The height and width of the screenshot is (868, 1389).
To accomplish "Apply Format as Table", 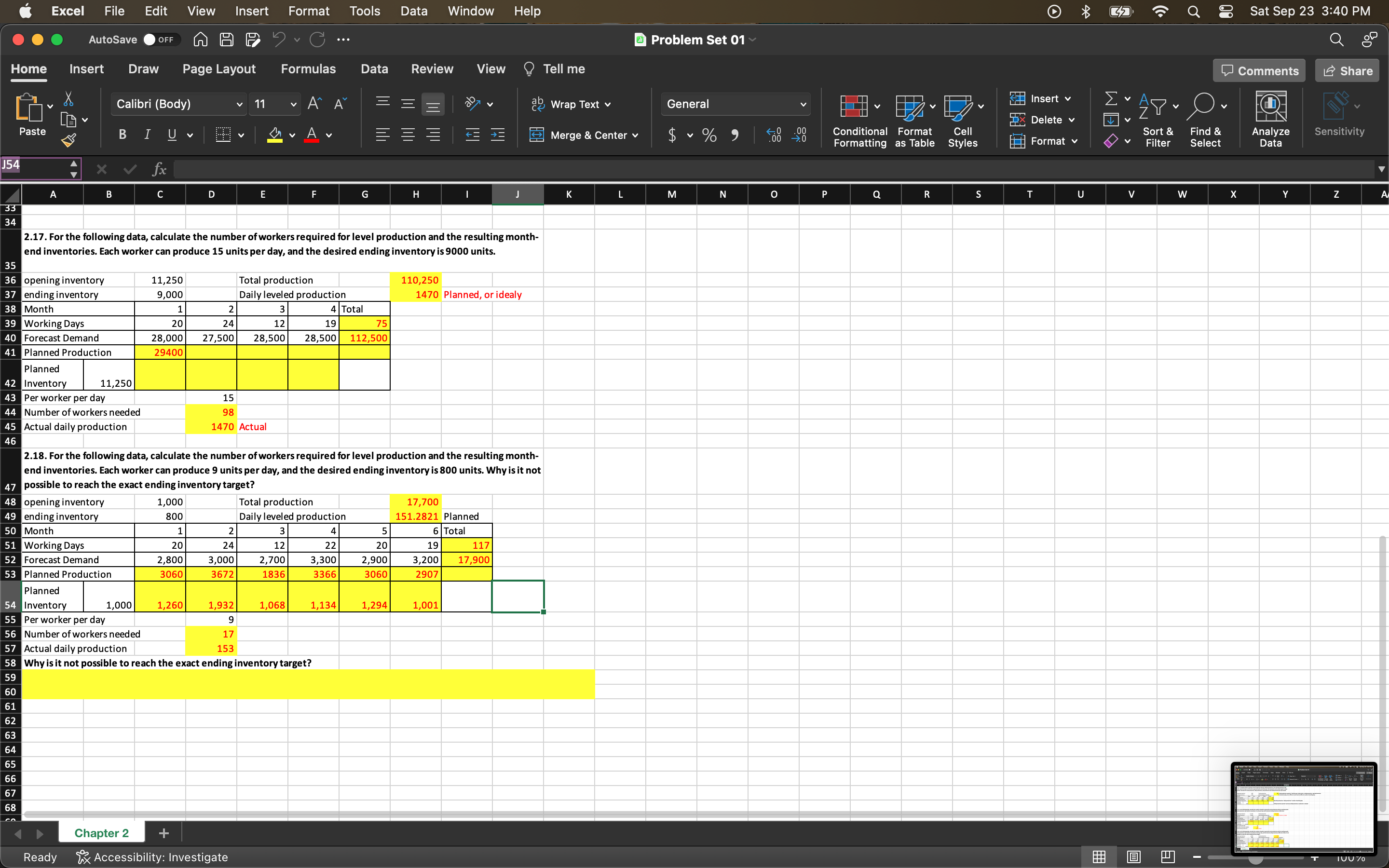I will click(x=914, y=118).
